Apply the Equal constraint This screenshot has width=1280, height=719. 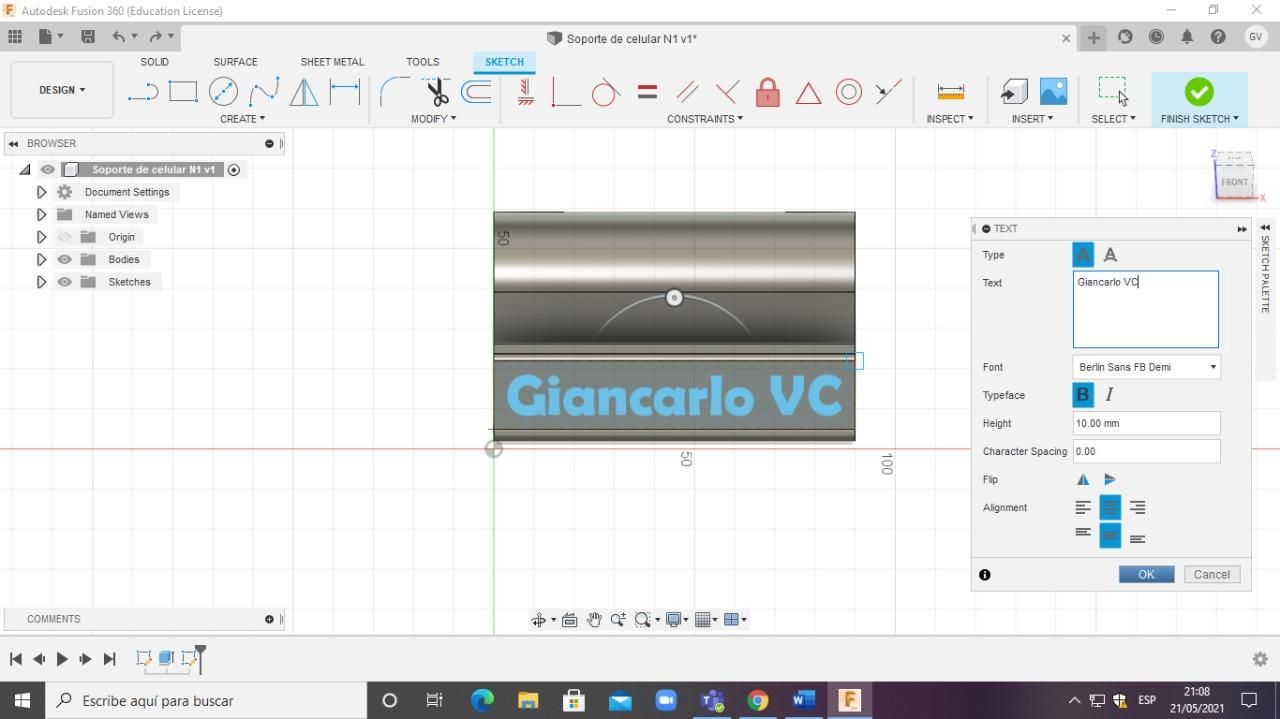(x=647, y=92)
